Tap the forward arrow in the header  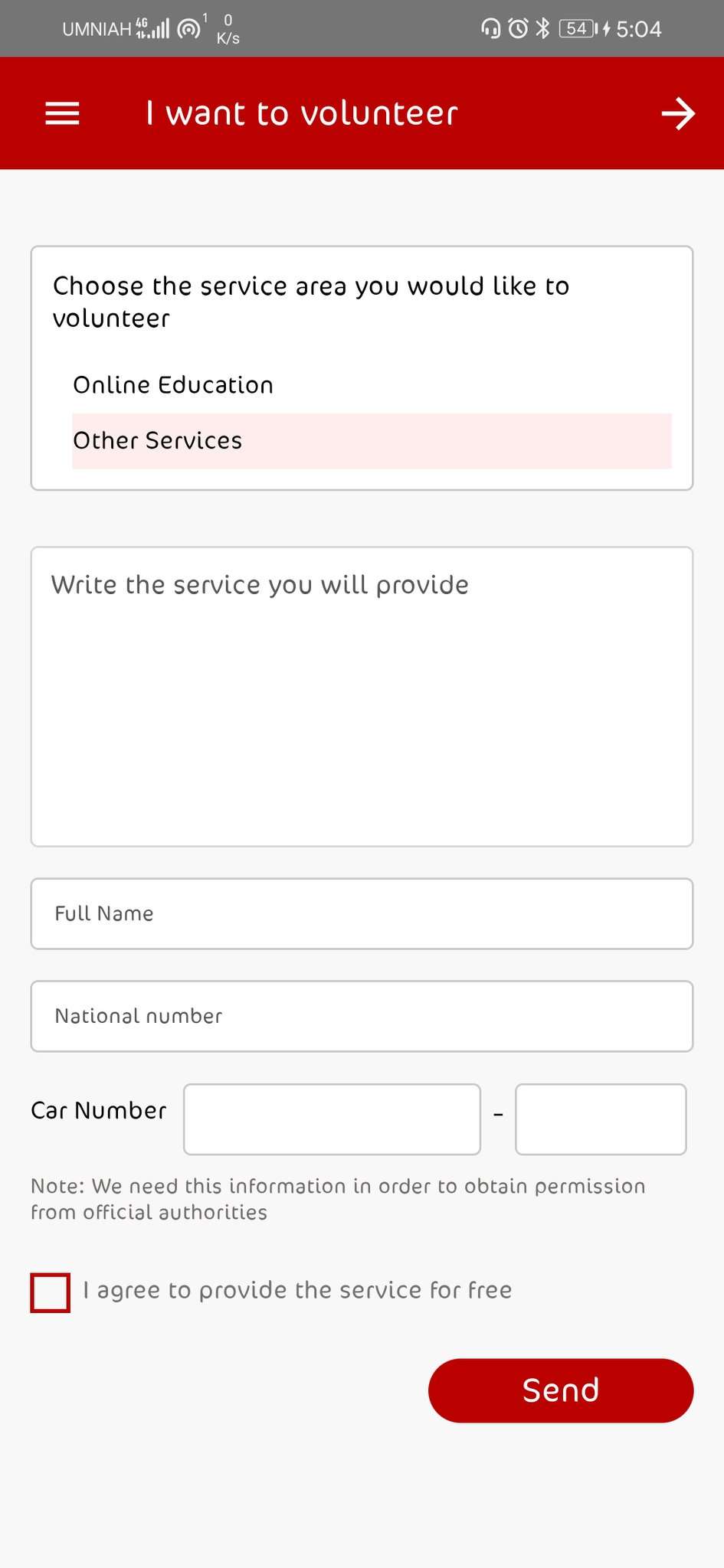677,113
